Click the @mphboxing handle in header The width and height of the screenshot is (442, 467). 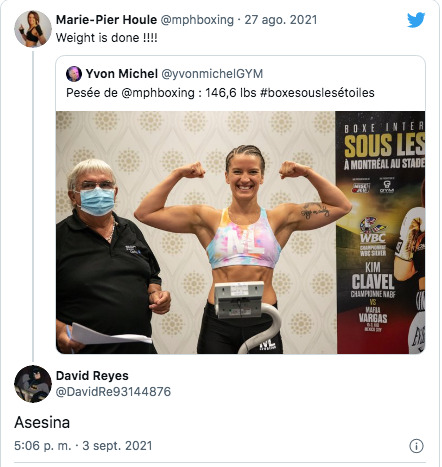point(197,20)
